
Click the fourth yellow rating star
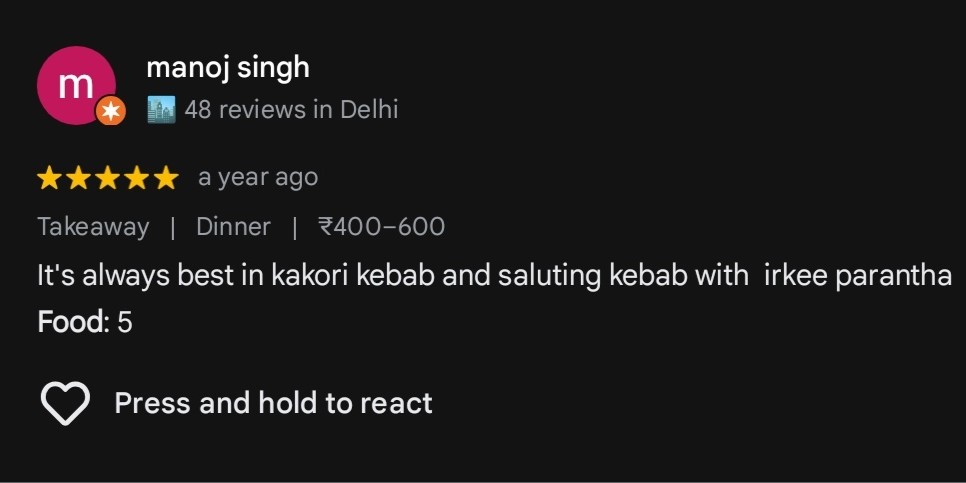136,179
